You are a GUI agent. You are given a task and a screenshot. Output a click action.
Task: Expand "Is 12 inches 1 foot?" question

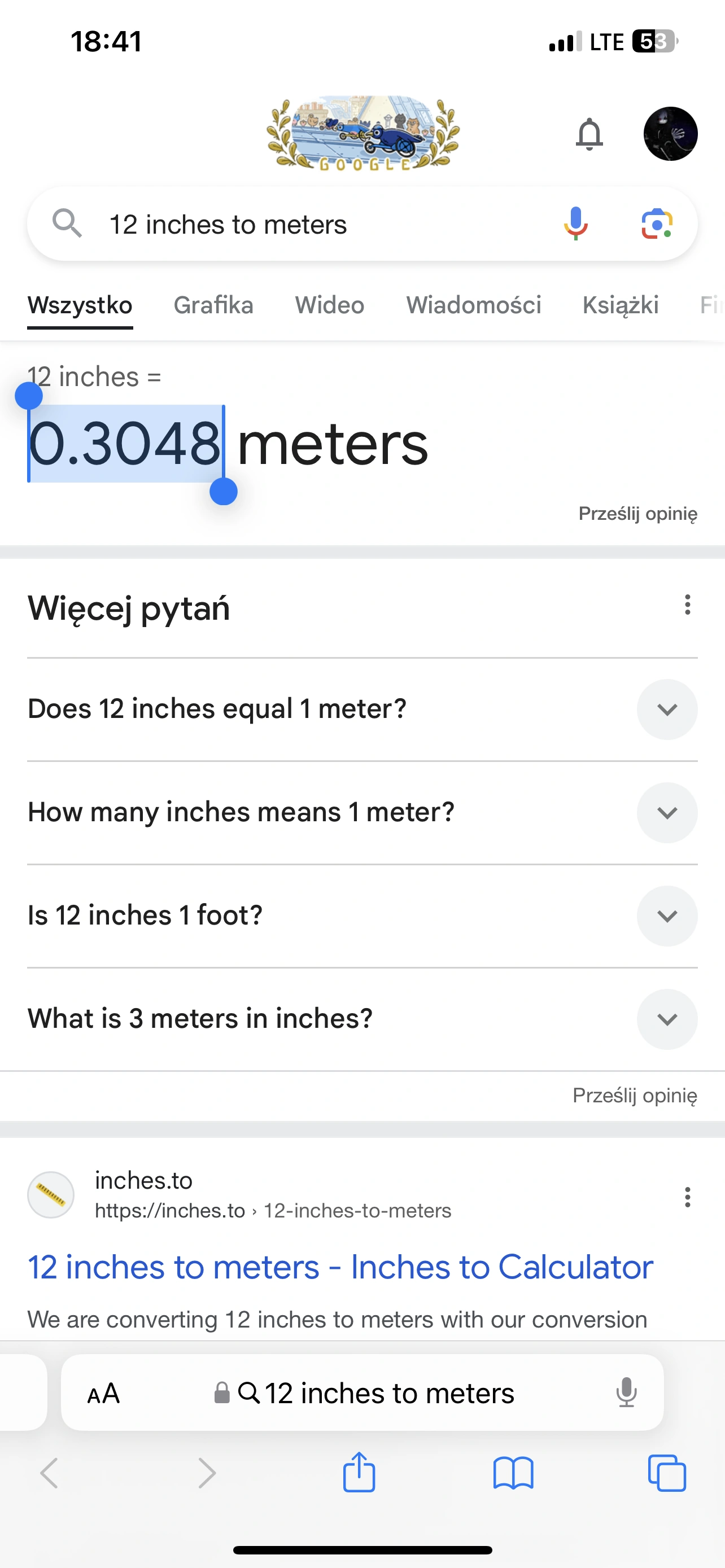667,916
